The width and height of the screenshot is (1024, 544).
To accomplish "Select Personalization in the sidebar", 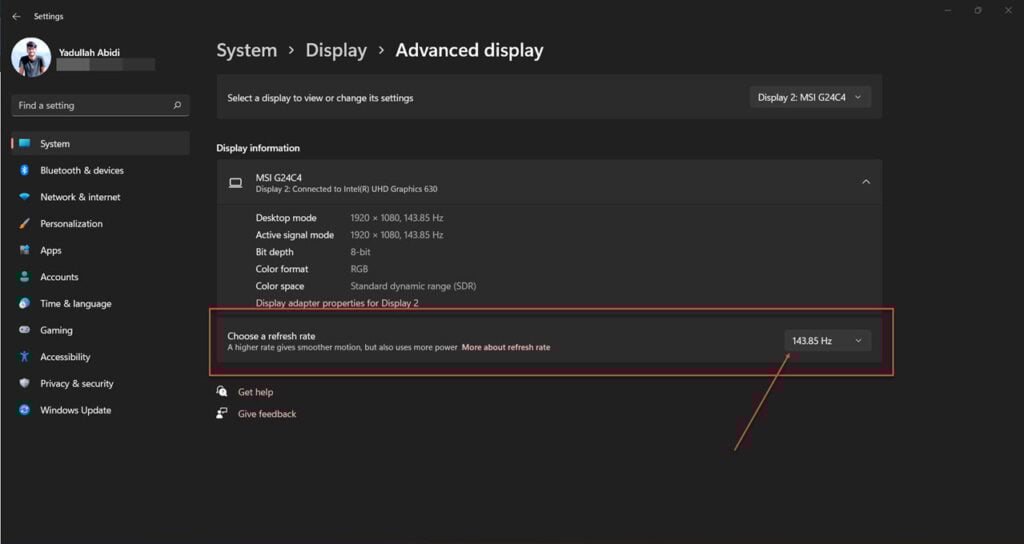I will pyautogui.click(x=101, y=223).
